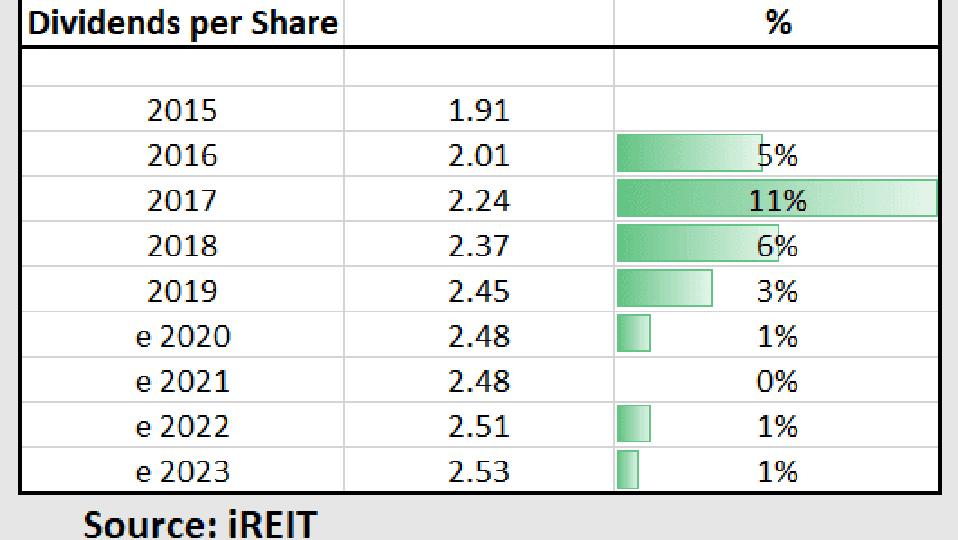
Task: Click the "Source: iREIT" caption text
Action: [x=200, y=523]
